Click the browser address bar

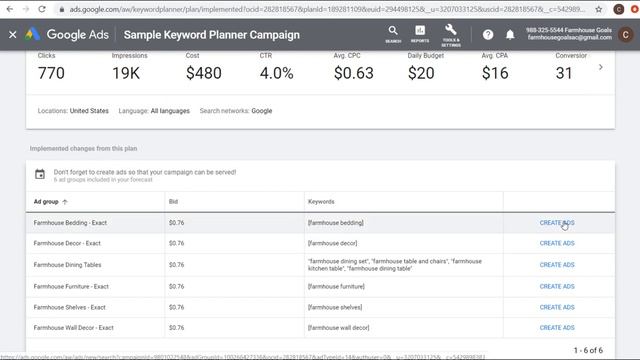pyautogui.click(x=327, y=9)
